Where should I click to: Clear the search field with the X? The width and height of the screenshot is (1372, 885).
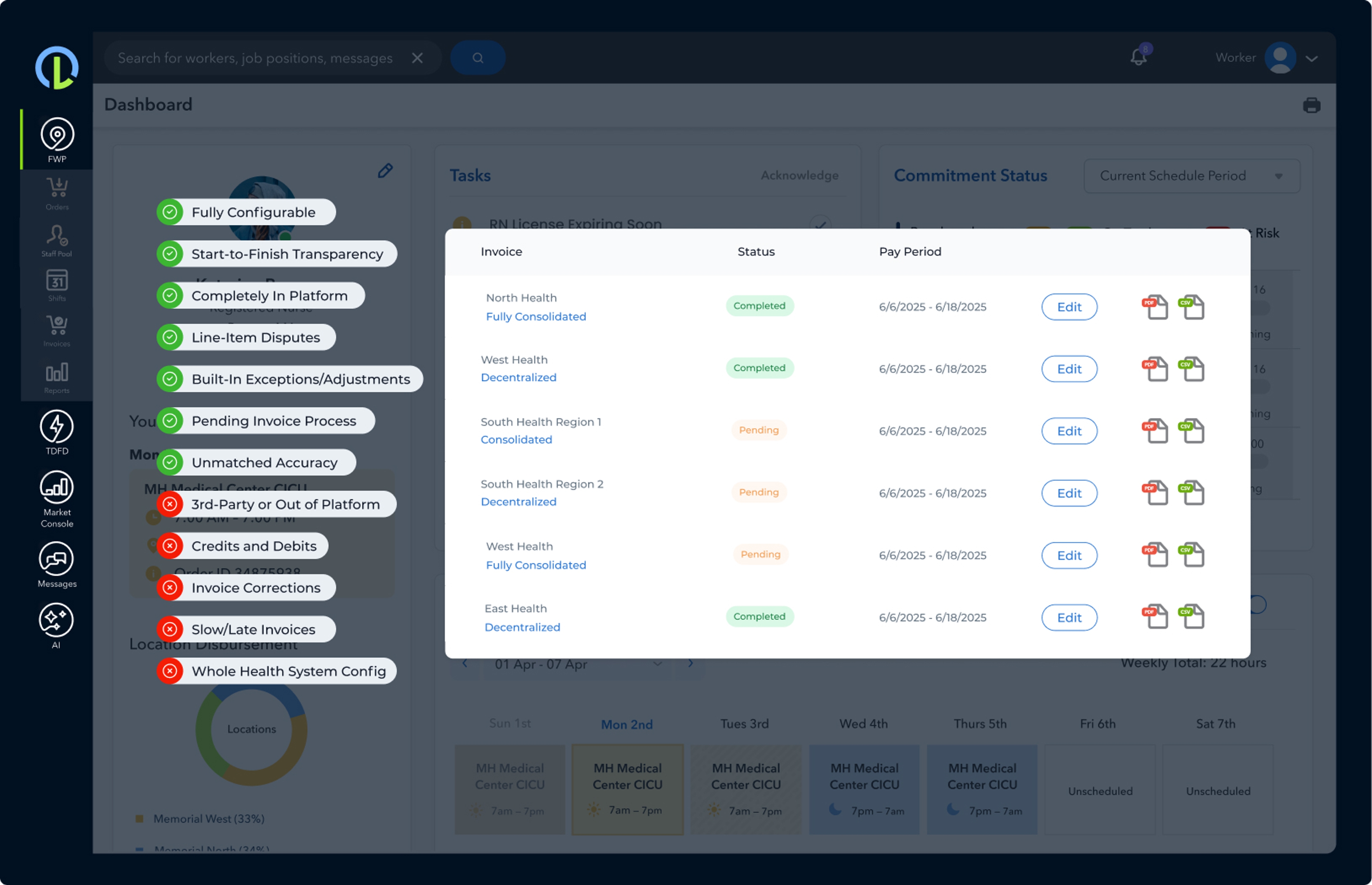point(418,58)
